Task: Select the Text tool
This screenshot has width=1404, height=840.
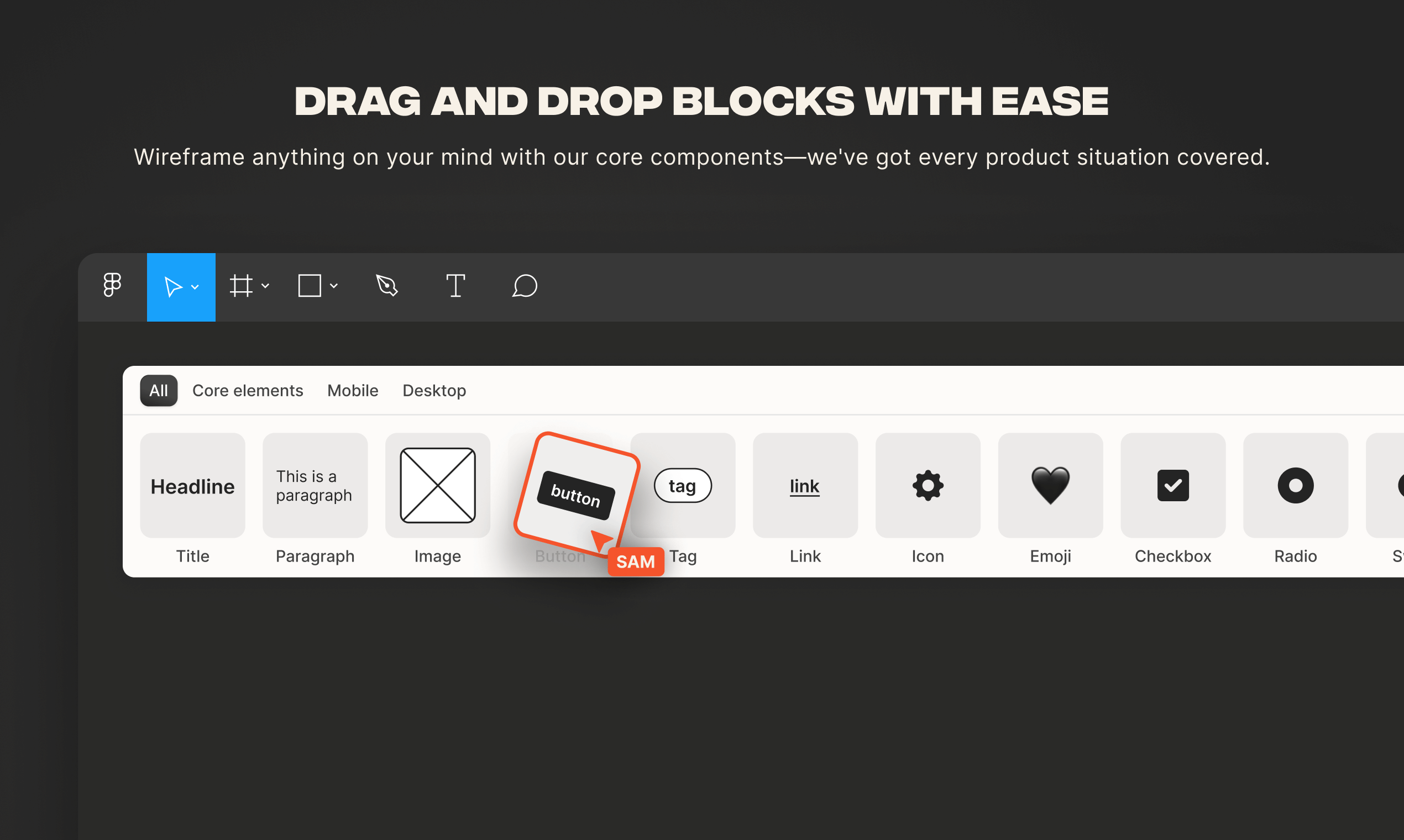Action: (x=455, y=286)
